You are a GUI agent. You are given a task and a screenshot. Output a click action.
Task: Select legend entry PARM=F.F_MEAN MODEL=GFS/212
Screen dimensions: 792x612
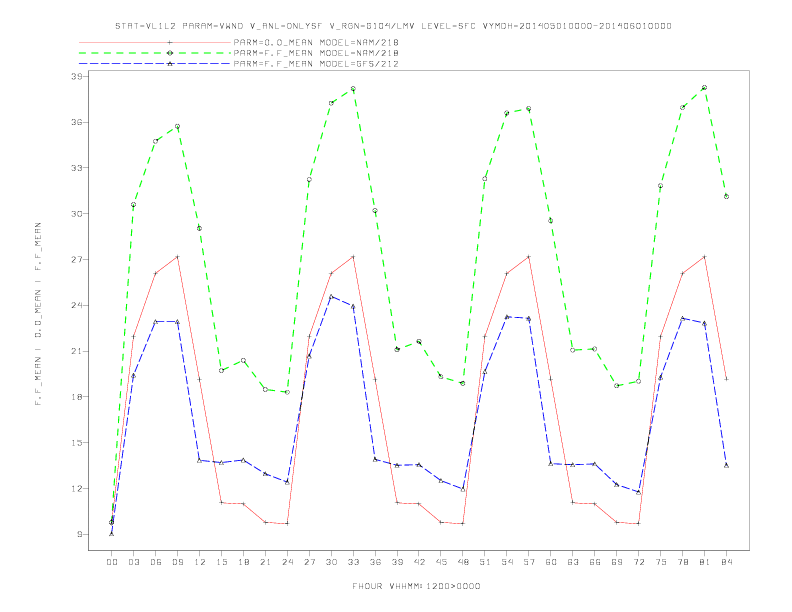click(316, 64)
